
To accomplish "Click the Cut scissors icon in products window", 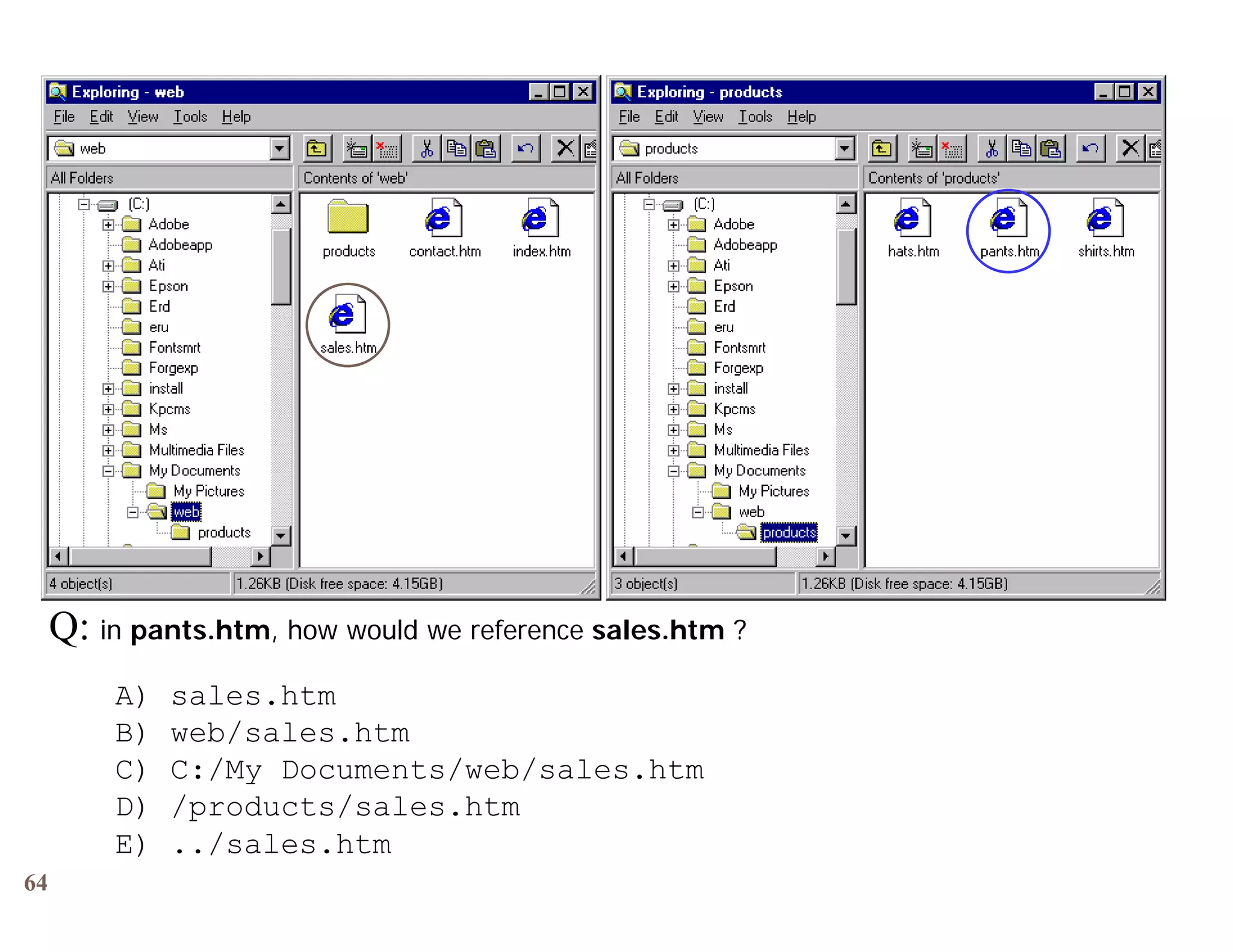I will [992, 148].
